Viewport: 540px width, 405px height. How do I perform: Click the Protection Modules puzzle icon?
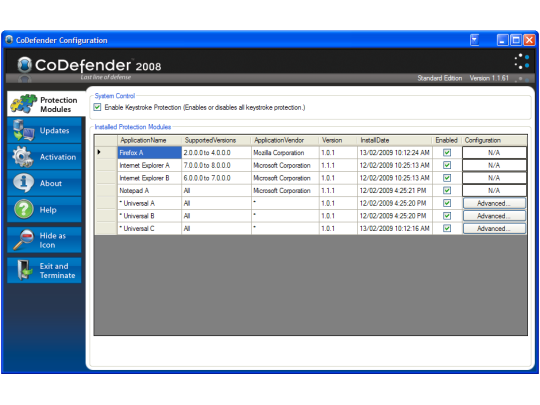coord(23,104)
